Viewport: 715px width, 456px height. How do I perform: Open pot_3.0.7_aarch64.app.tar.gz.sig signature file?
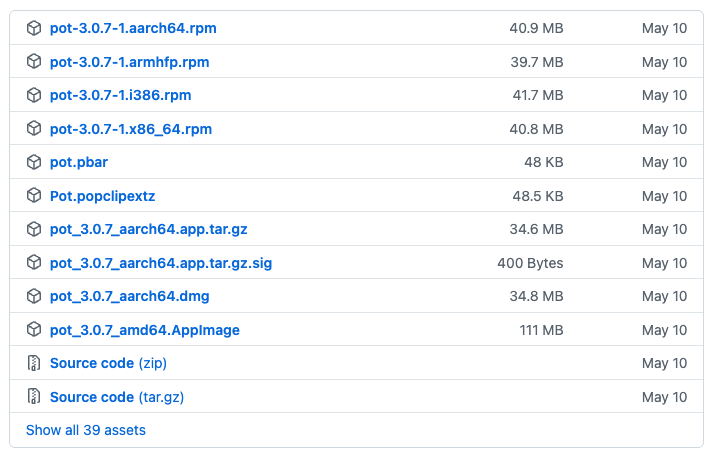tap(161, 263)
